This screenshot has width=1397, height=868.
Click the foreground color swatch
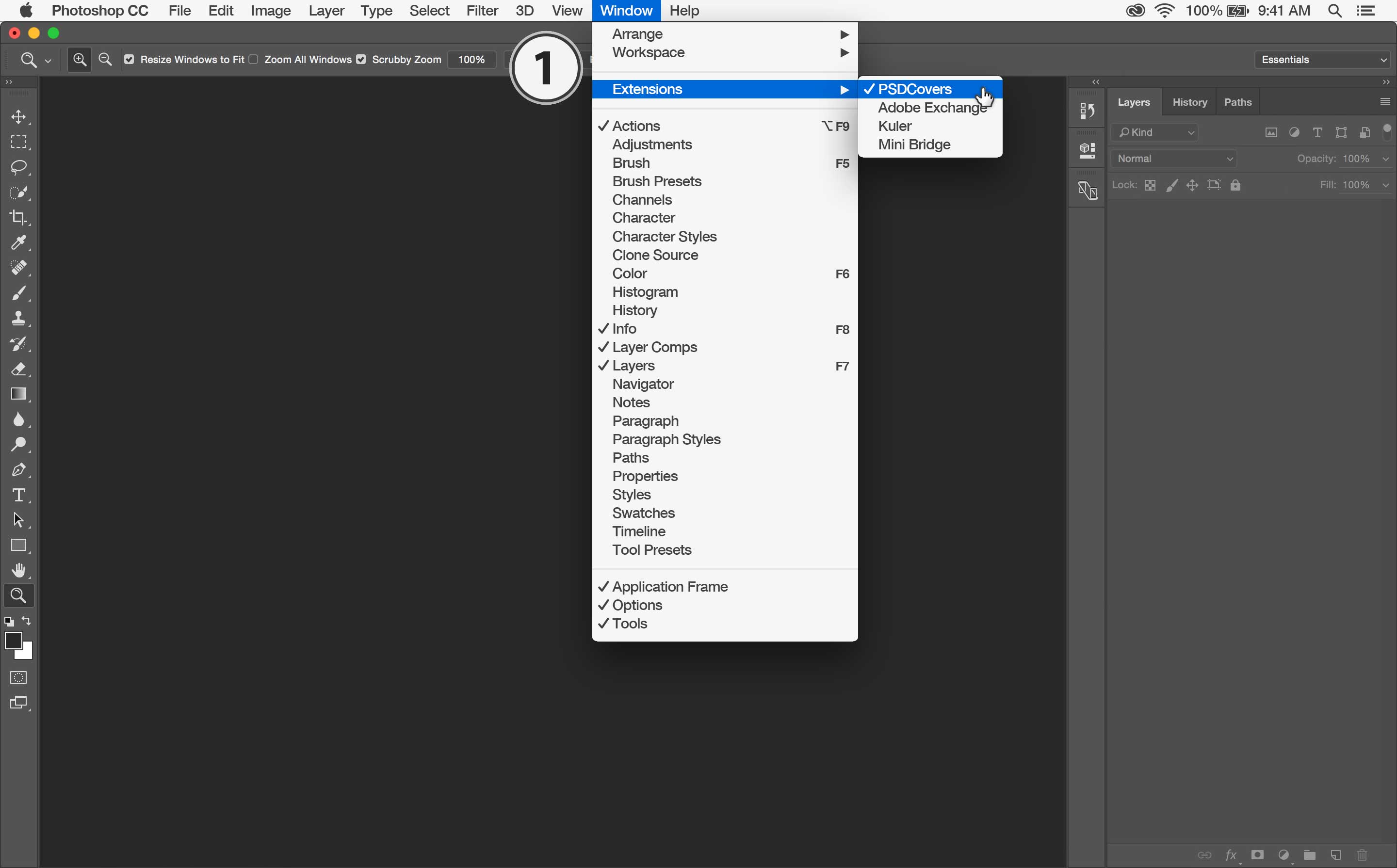[x=13, y=640]
